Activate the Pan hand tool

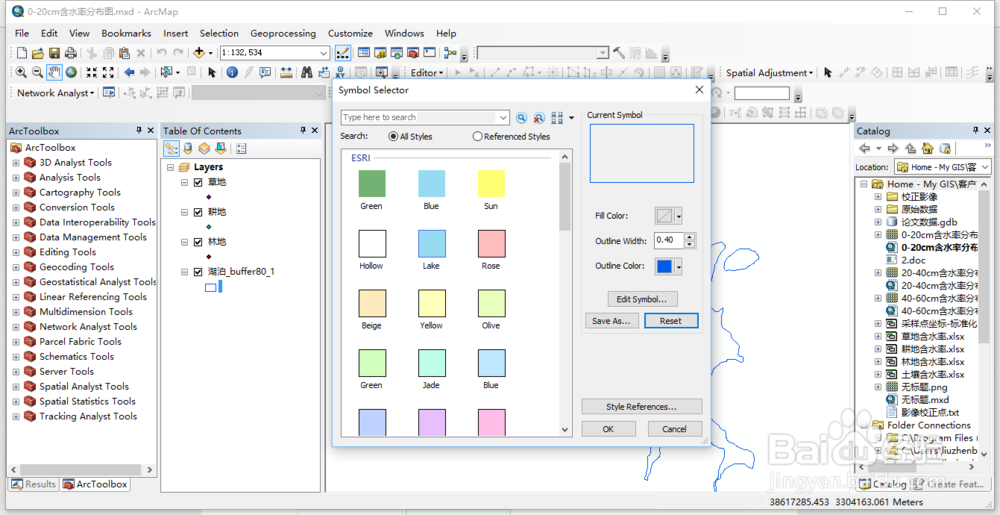(54, 72)
